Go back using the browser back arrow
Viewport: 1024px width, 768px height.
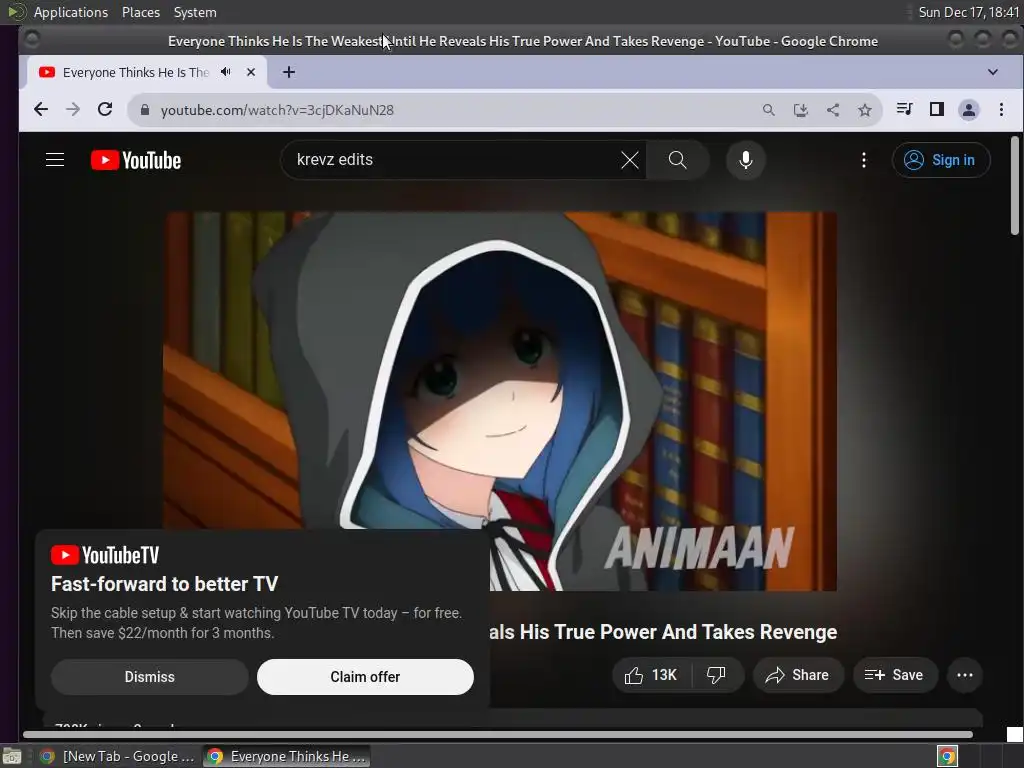(40, 110)
